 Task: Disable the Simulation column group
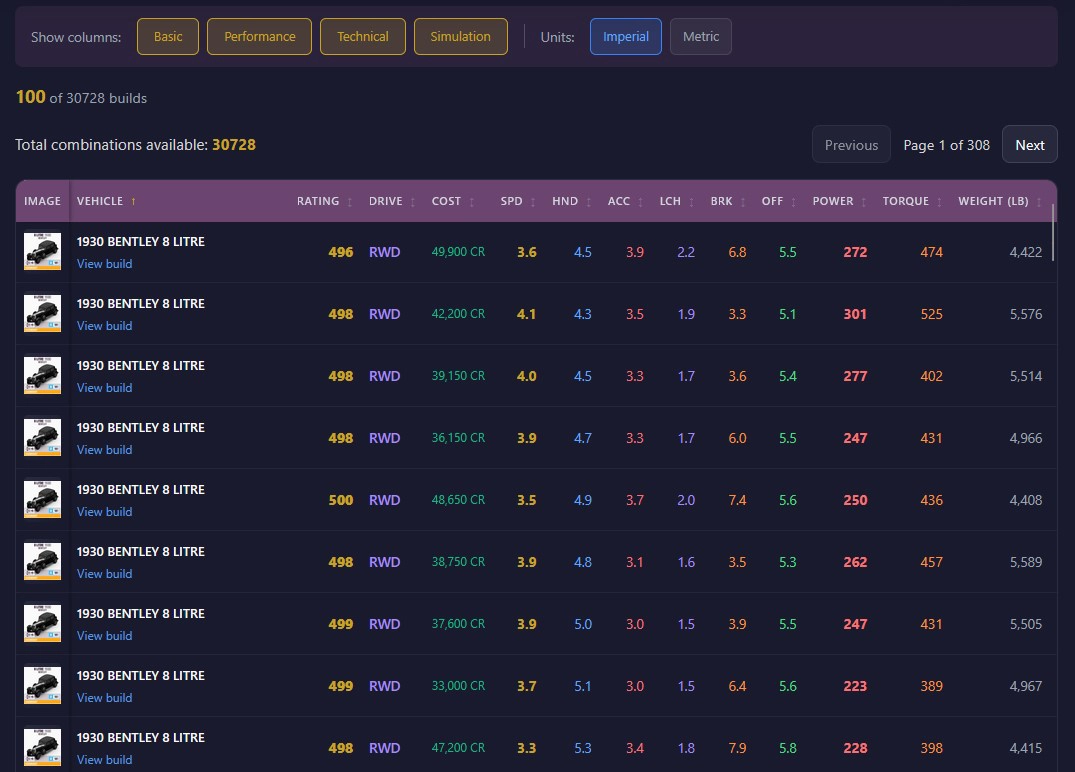[460, 36]
